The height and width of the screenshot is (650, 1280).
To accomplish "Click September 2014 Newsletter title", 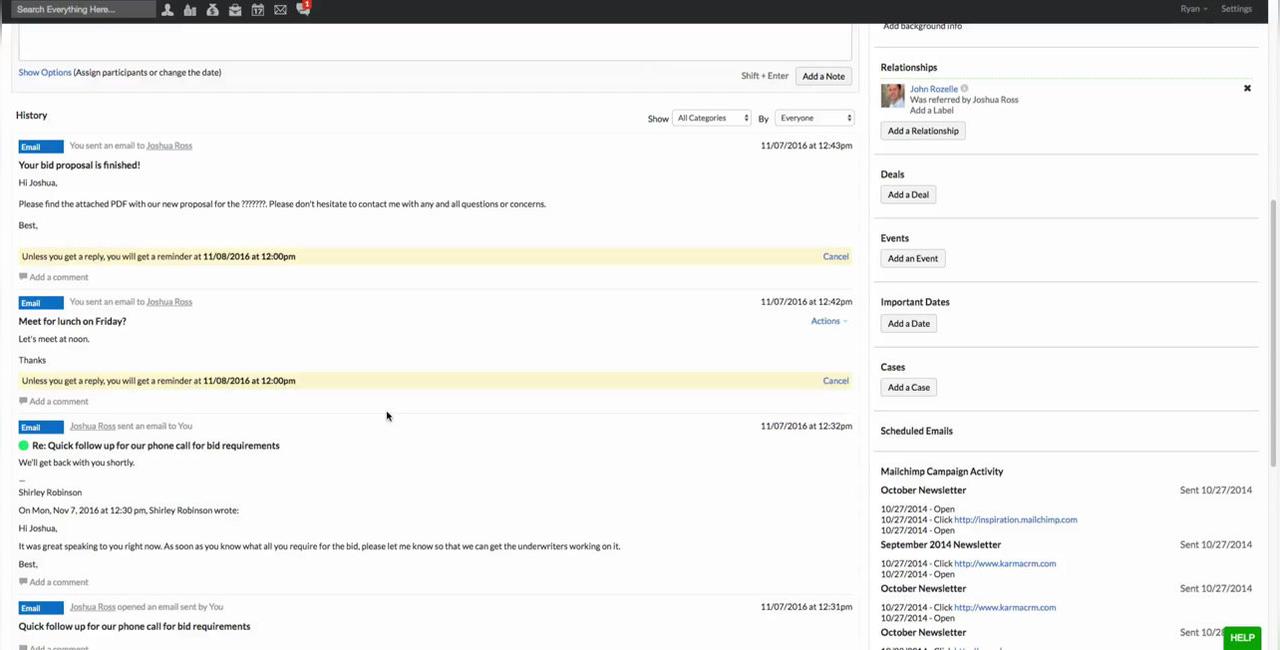I will 940,545.
